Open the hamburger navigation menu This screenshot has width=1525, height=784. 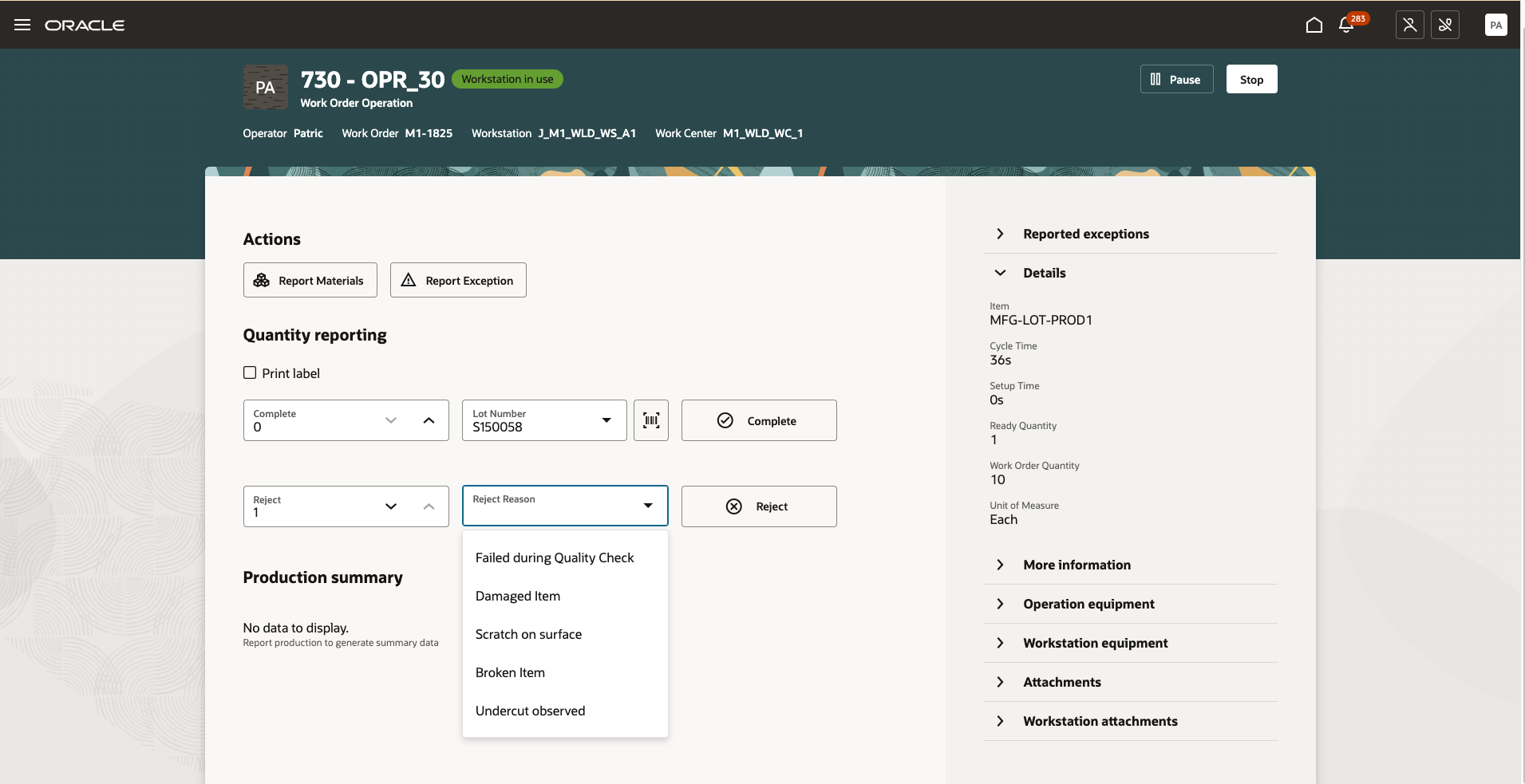pos(22,25)
